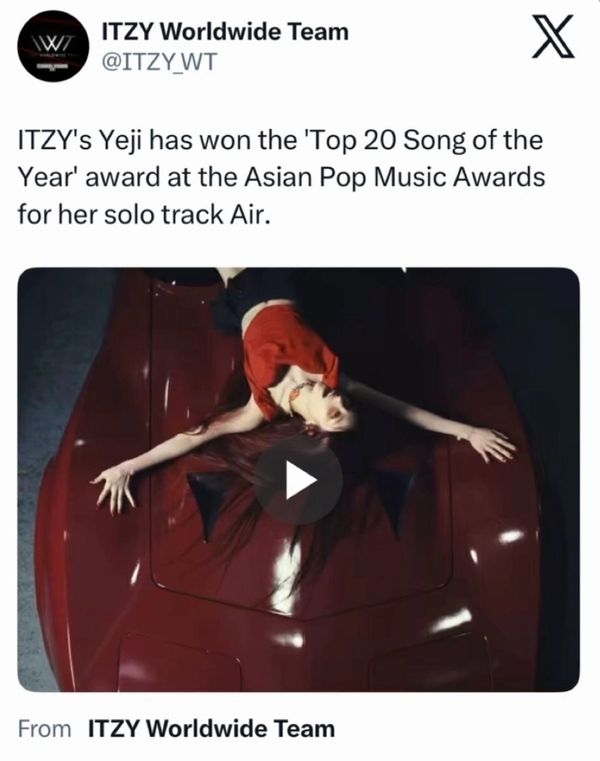
Task: Click the left black hood vent in video
Action: pos(210,502)
